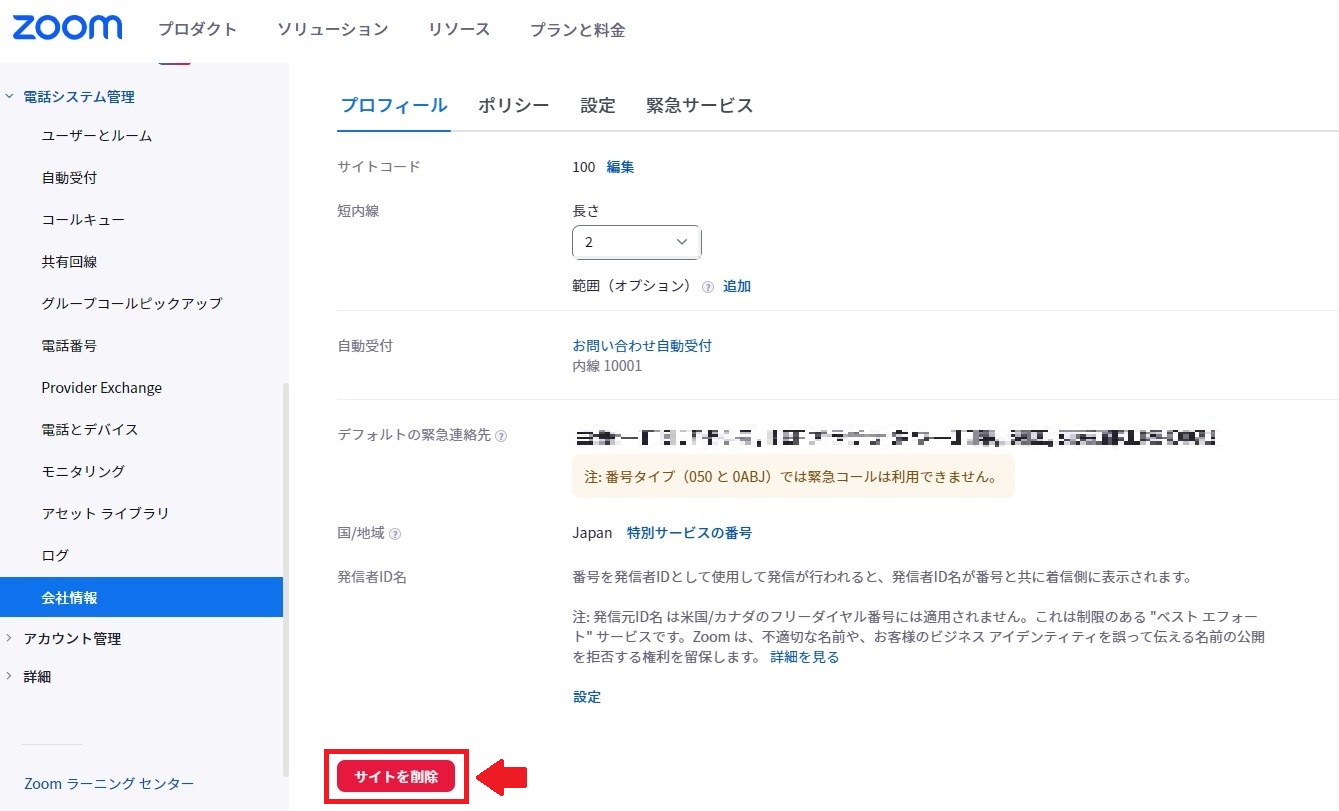Expand the アカウント管理 section
This screenshot has width=1339, height=811.
pos(10,638)
